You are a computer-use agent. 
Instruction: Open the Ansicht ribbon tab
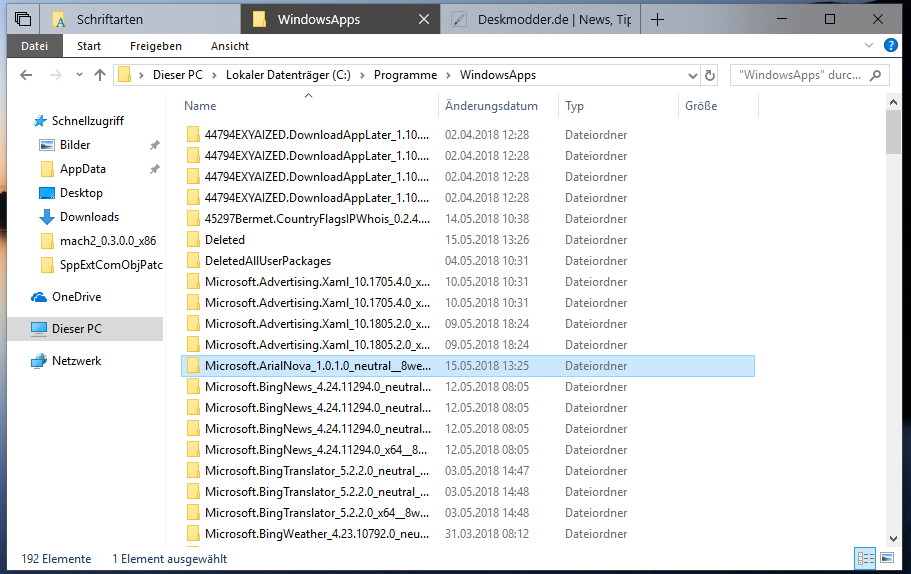point(229,46)
